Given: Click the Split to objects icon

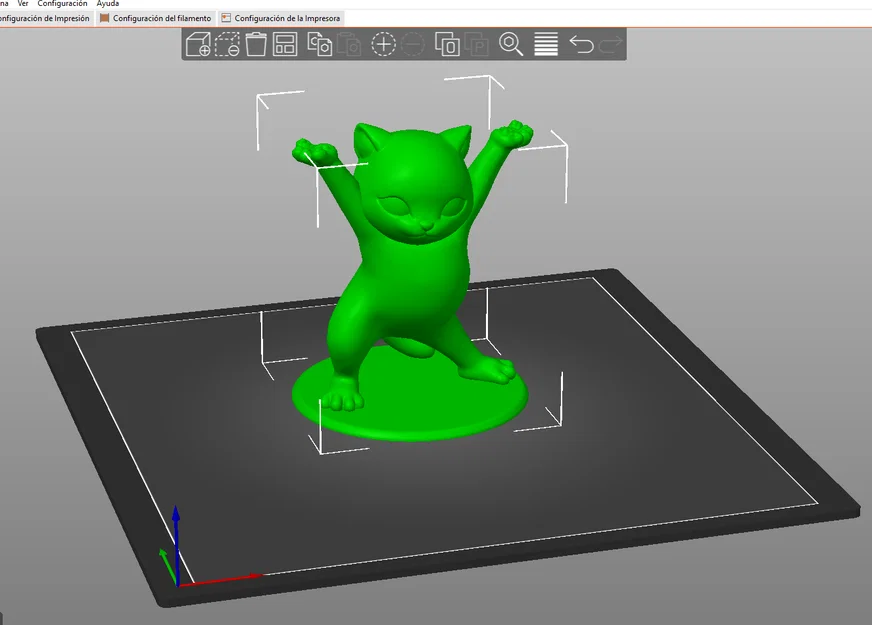Looking at the screenshot, I should [447, 44].
